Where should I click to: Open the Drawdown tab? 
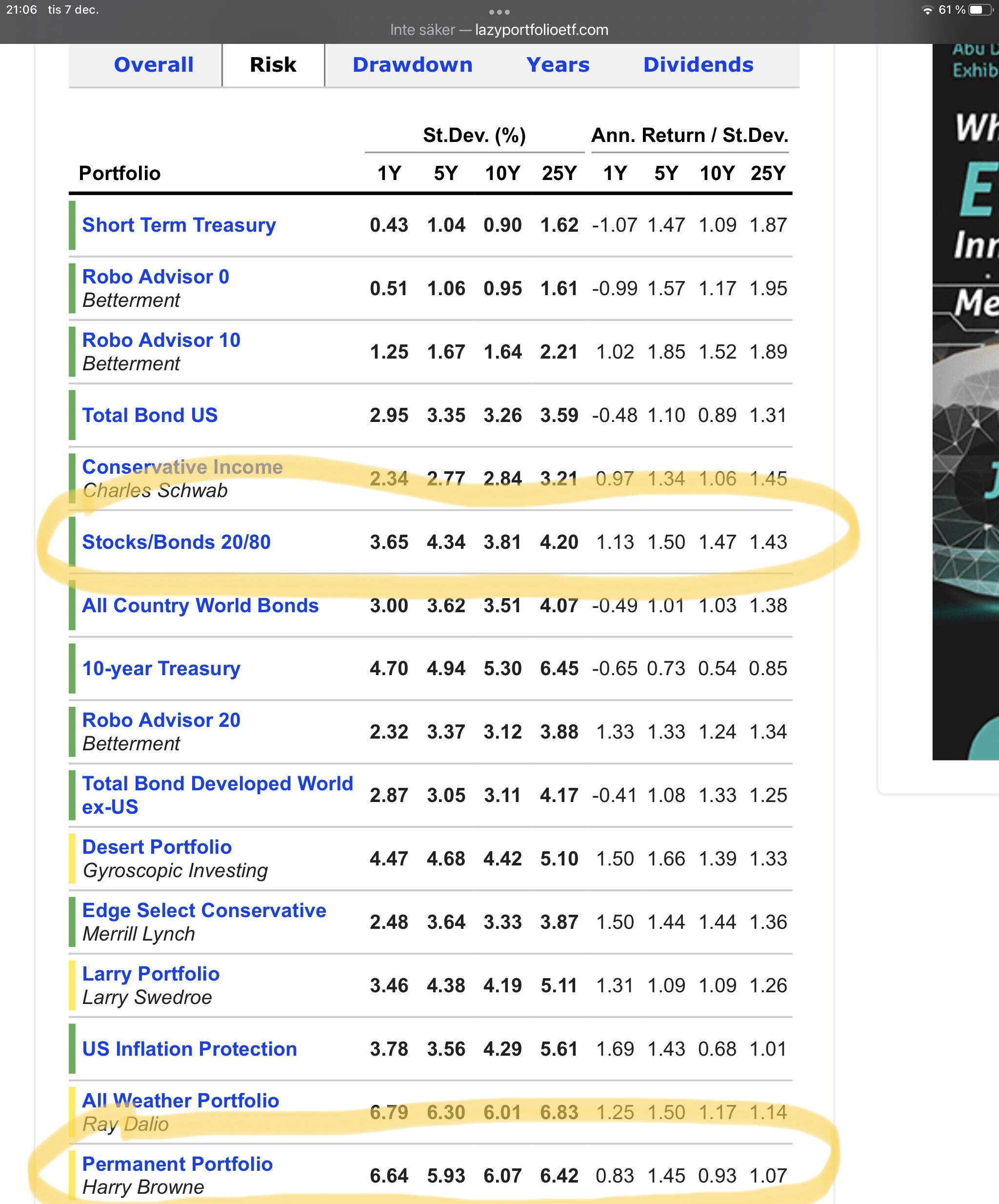tap(412, 65)
